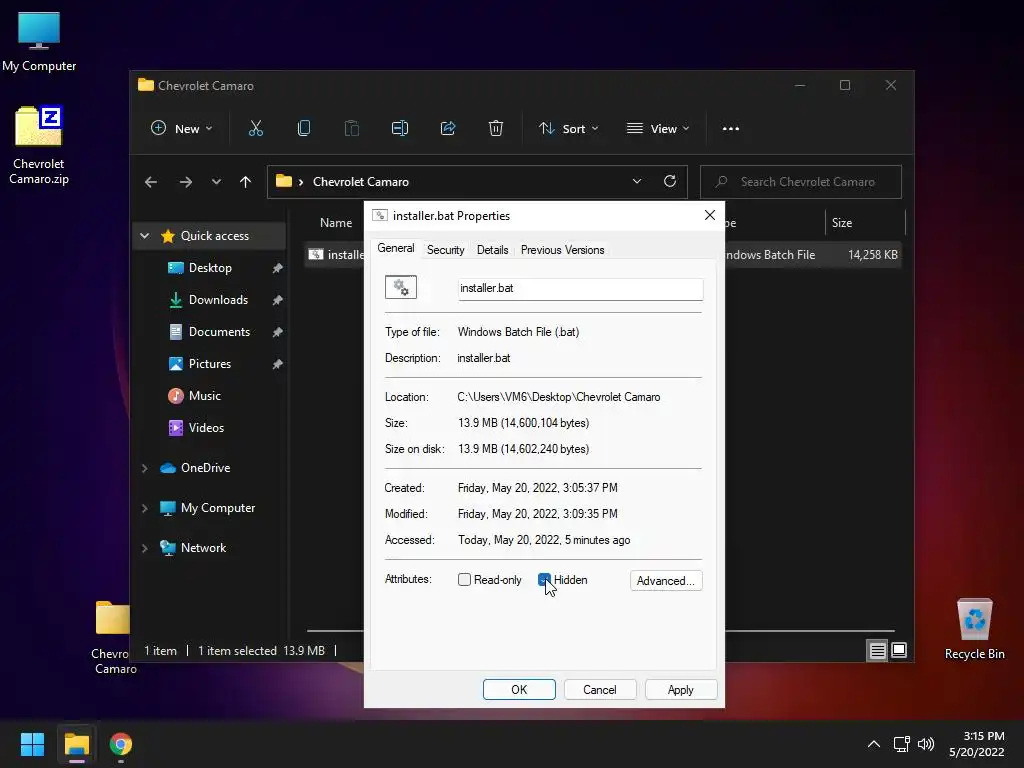
Task: Click the location path C:\Users\VM6\Desktop\Chevrolet Camaro
Action: 558,397
